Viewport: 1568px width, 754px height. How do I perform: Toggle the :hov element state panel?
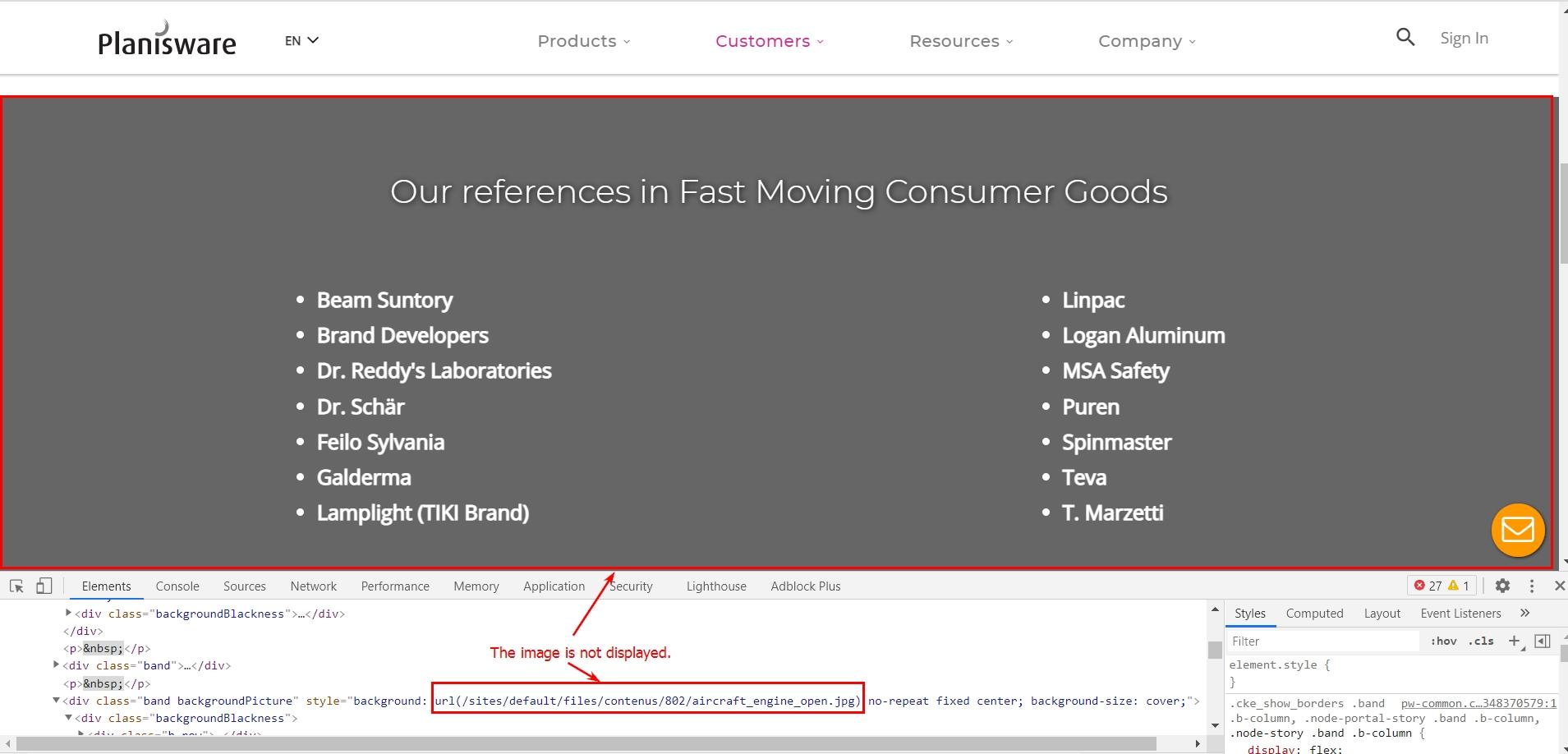pyautogui.click(x=1443, y=641)
